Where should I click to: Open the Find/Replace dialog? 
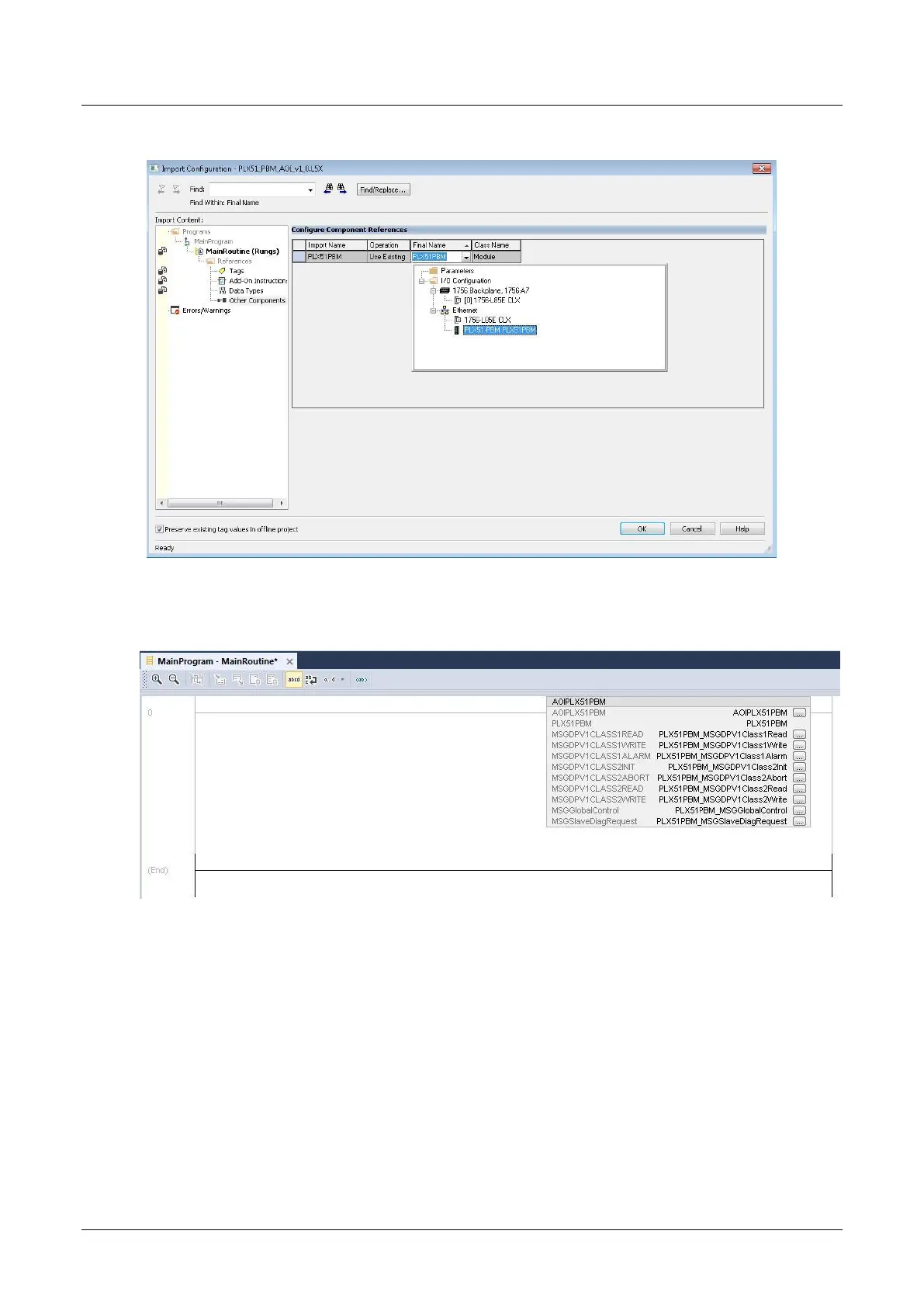tap(382, 189)
